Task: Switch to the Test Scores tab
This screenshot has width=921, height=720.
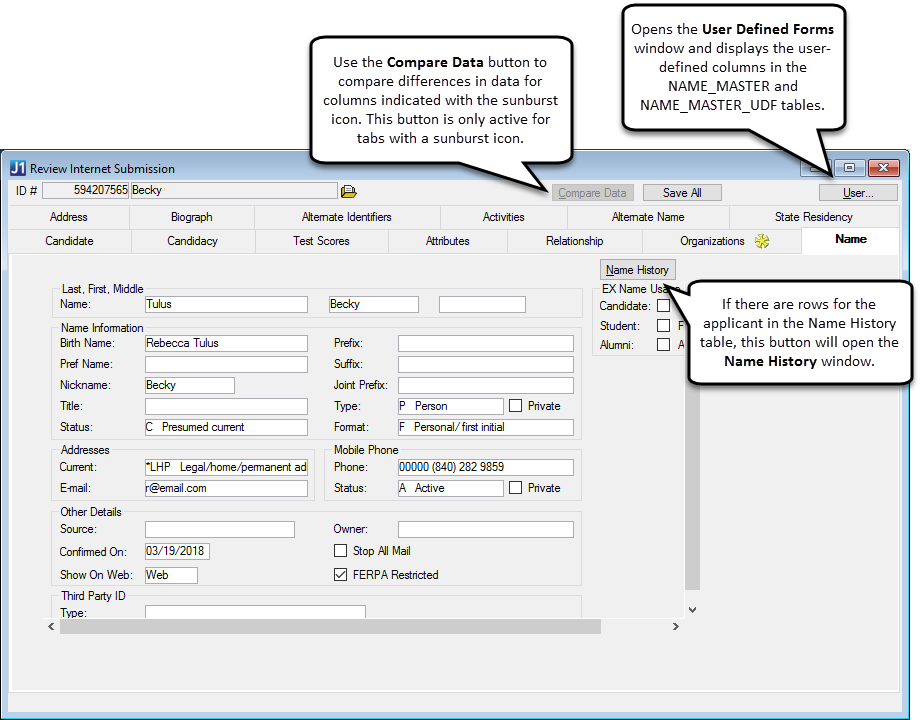Action: [321, 241]
